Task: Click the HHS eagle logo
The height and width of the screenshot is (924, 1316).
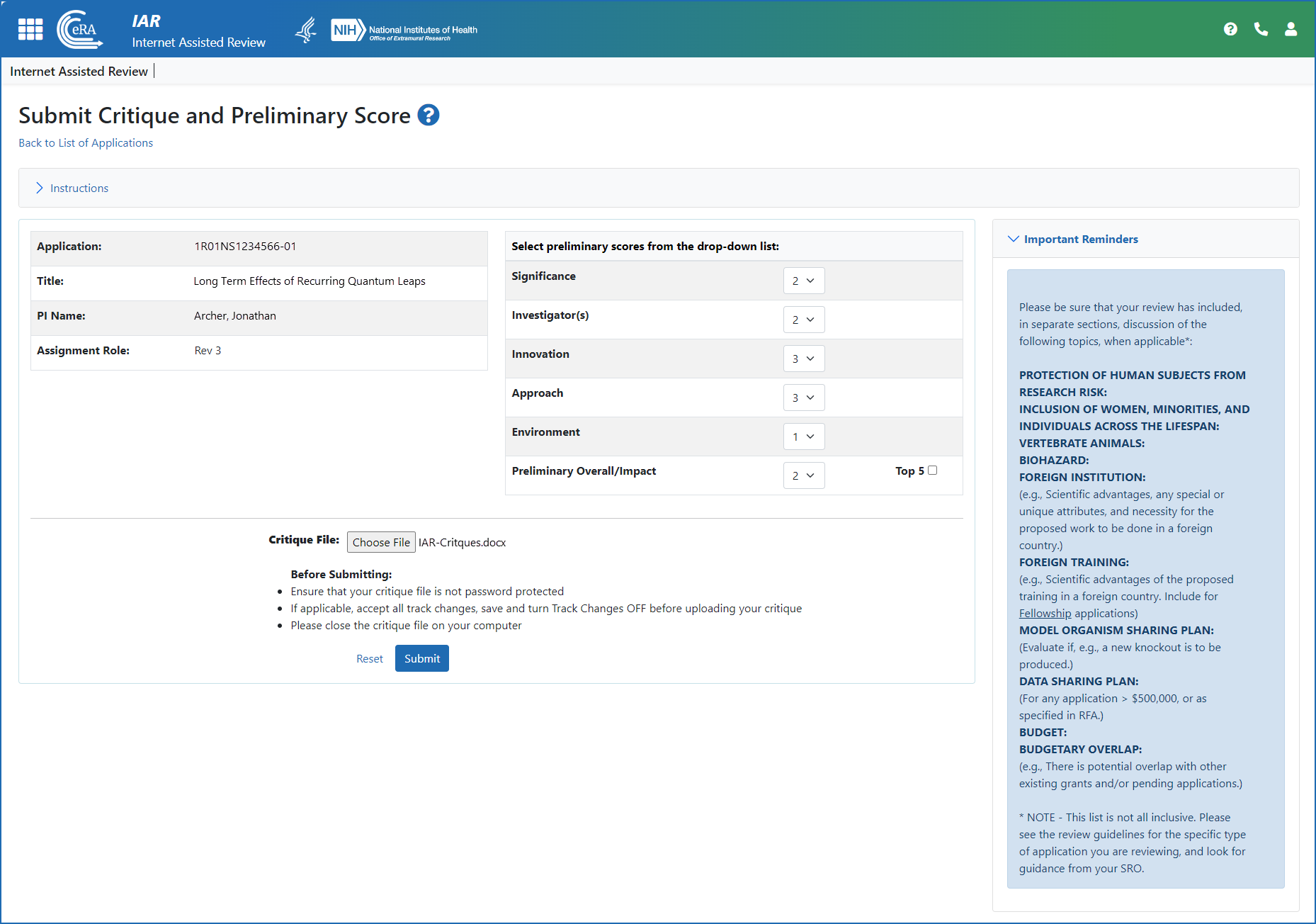Action: 306,30
